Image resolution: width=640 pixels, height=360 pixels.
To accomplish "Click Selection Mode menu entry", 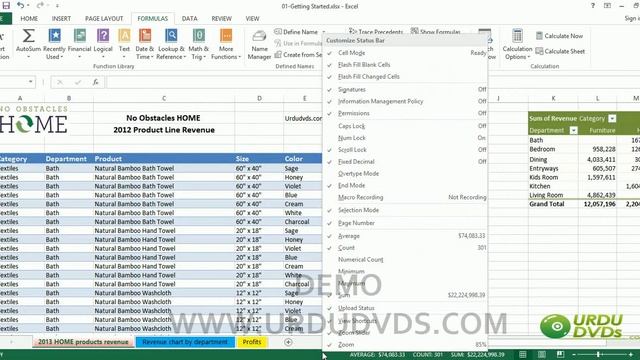I will click(x=406, y=210).
